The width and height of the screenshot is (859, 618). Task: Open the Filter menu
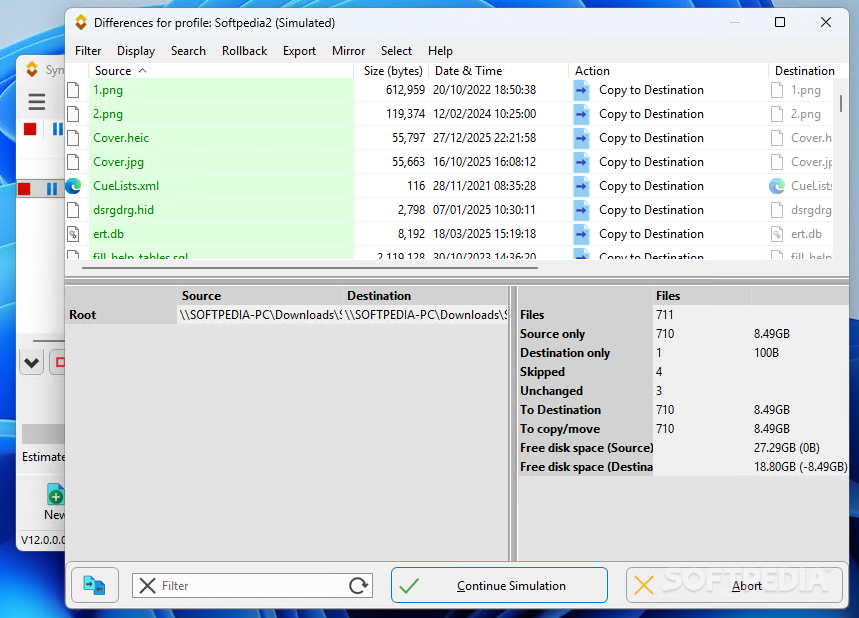pos(88,51)
